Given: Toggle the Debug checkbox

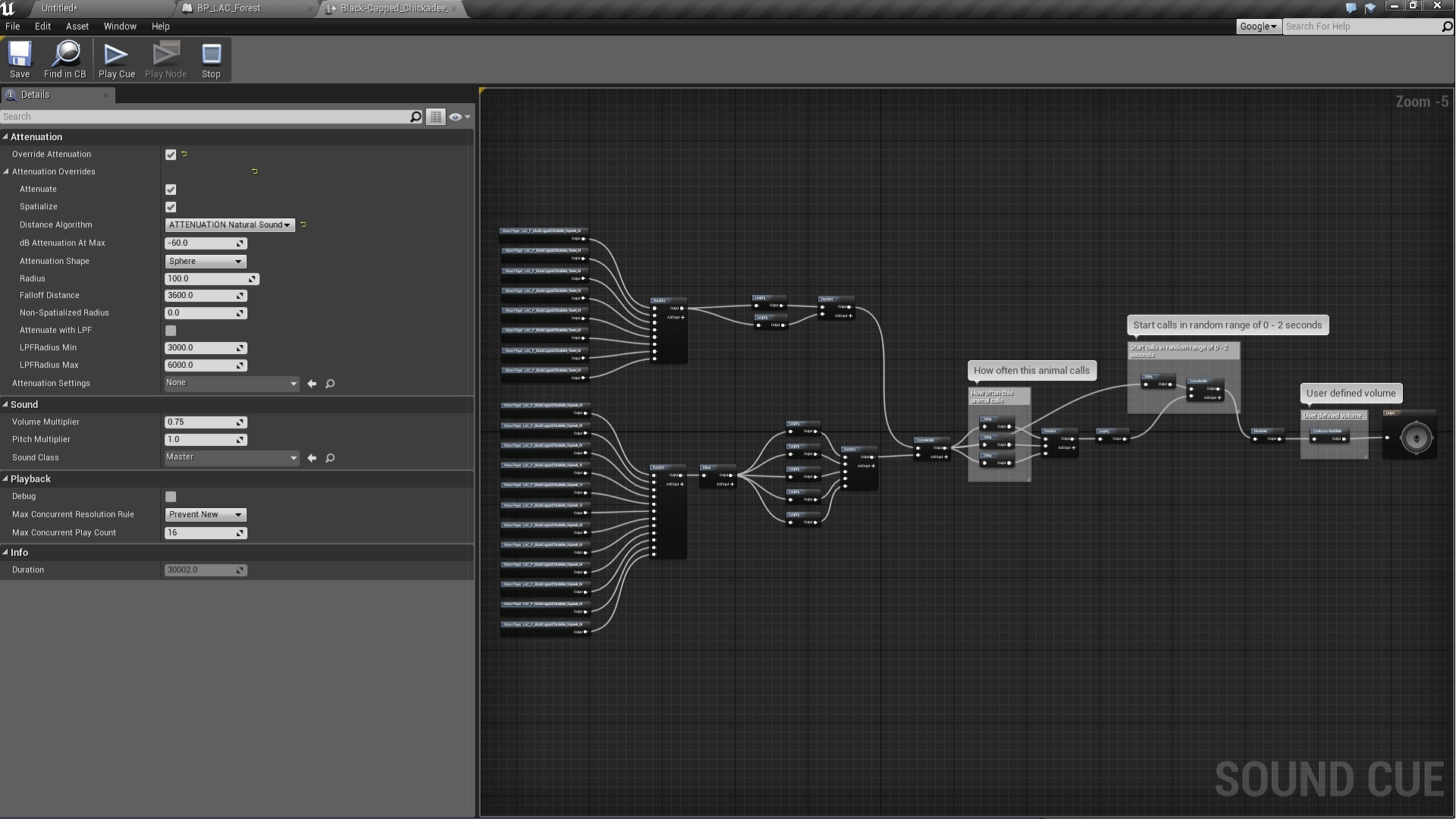Looking at the screenshot, I should click(171, 497).
